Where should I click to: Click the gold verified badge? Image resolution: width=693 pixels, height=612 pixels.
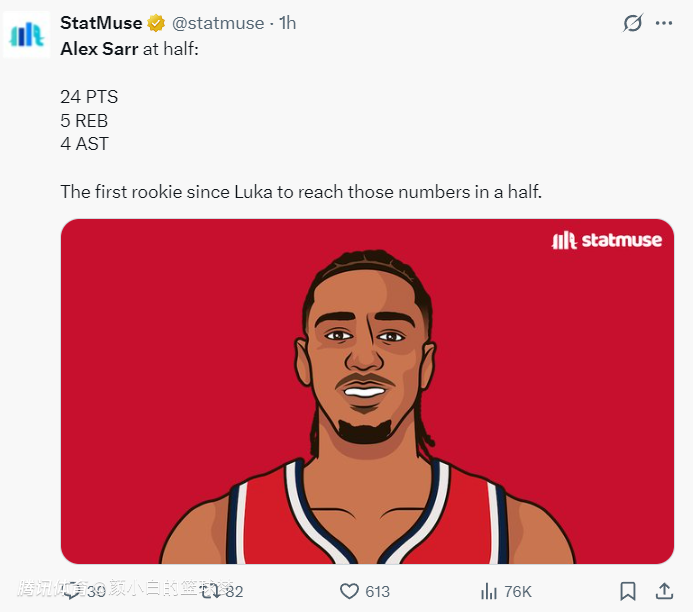pyautogui.click(x=157, y=23)
